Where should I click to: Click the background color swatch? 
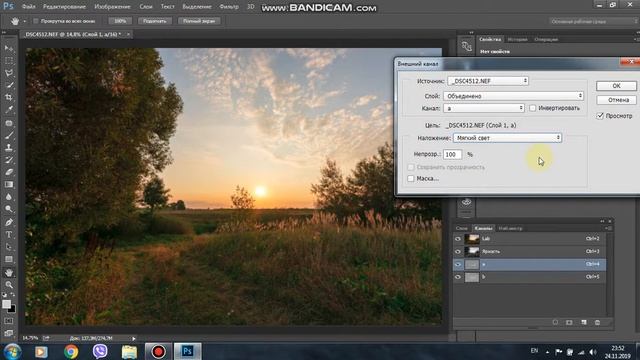tap(12, 310)
